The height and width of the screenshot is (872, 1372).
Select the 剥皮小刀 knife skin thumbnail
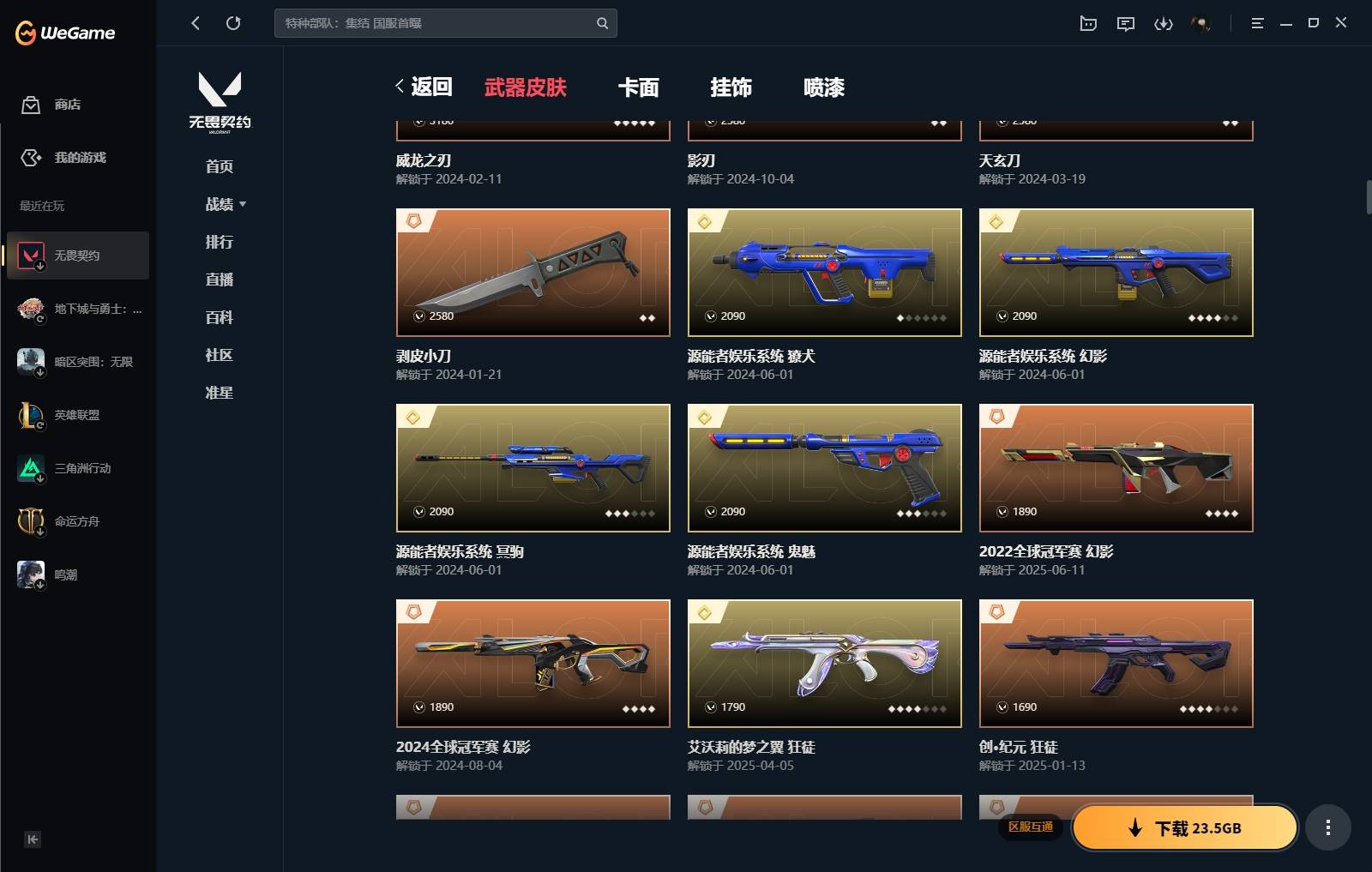click(x=533, y=273)
